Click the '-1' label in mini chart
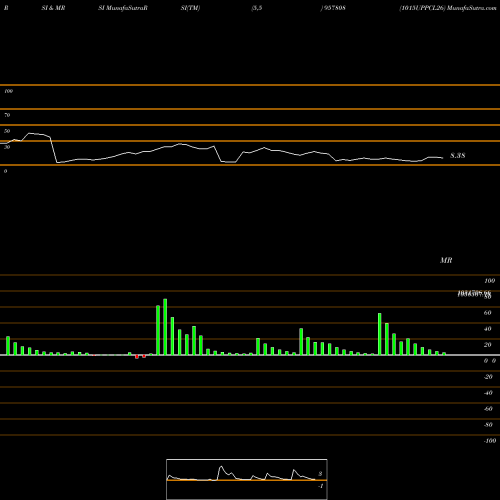The image size is (500, 500). tap(320, 486)
